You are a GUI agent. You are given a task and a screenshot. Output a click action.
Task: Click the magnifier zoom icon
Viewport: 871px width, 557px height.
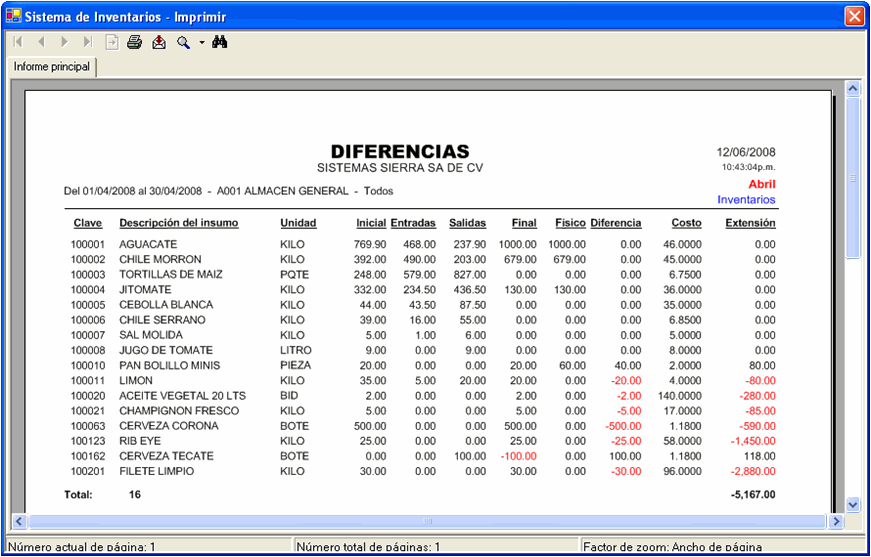coord(183,42)
